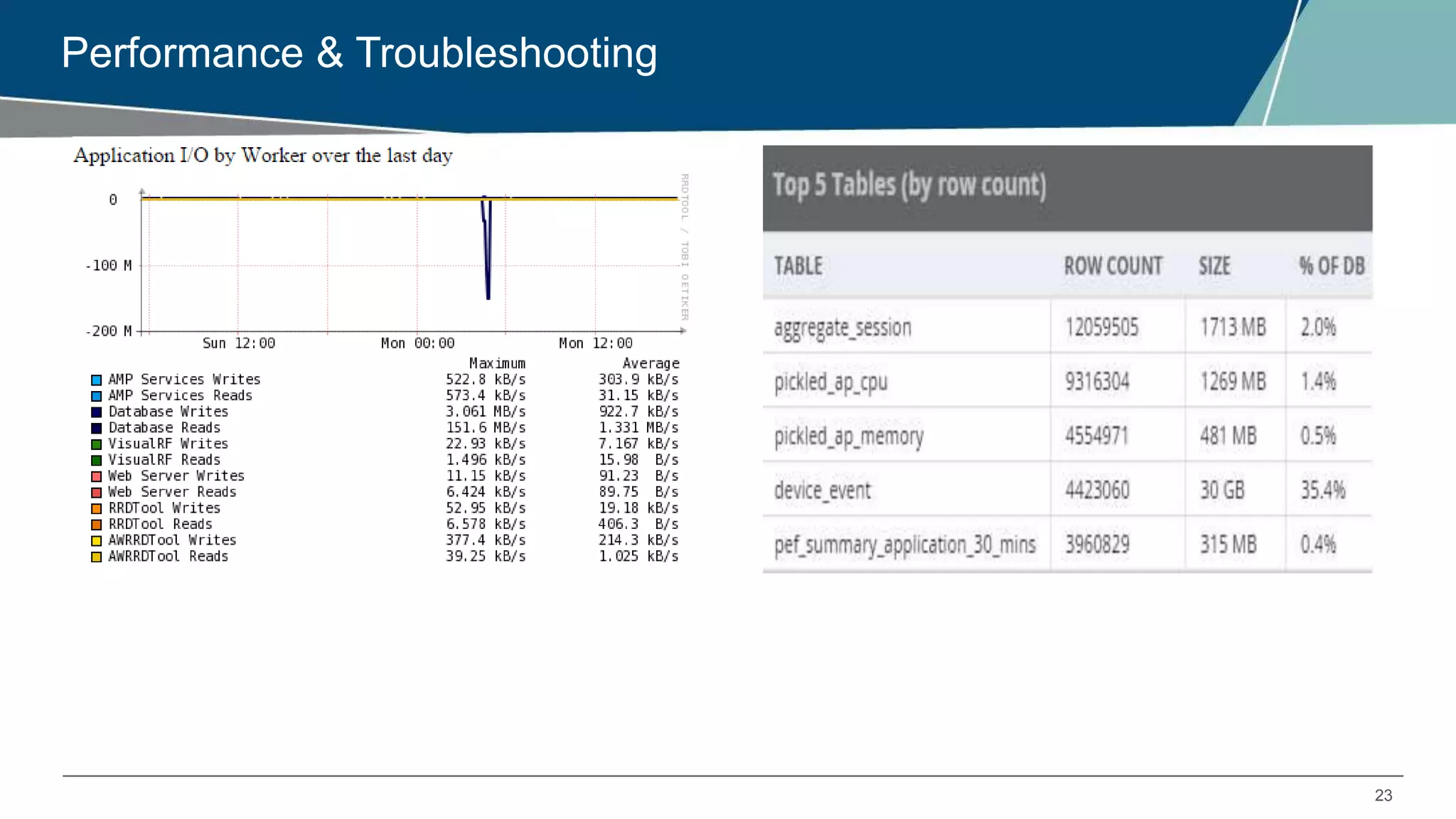
Task: Click row count 4423060
Action: 1097,491
